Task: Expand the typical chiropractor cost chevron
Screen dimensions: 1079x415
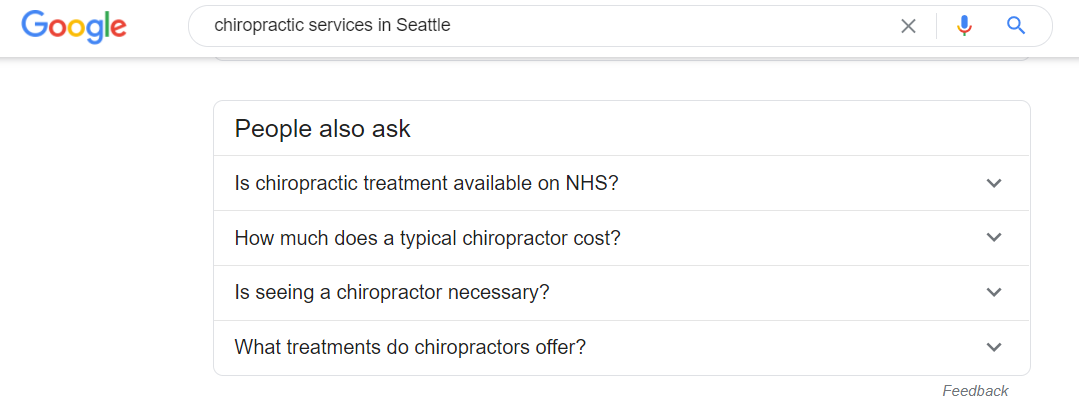Action: (994, 237)
